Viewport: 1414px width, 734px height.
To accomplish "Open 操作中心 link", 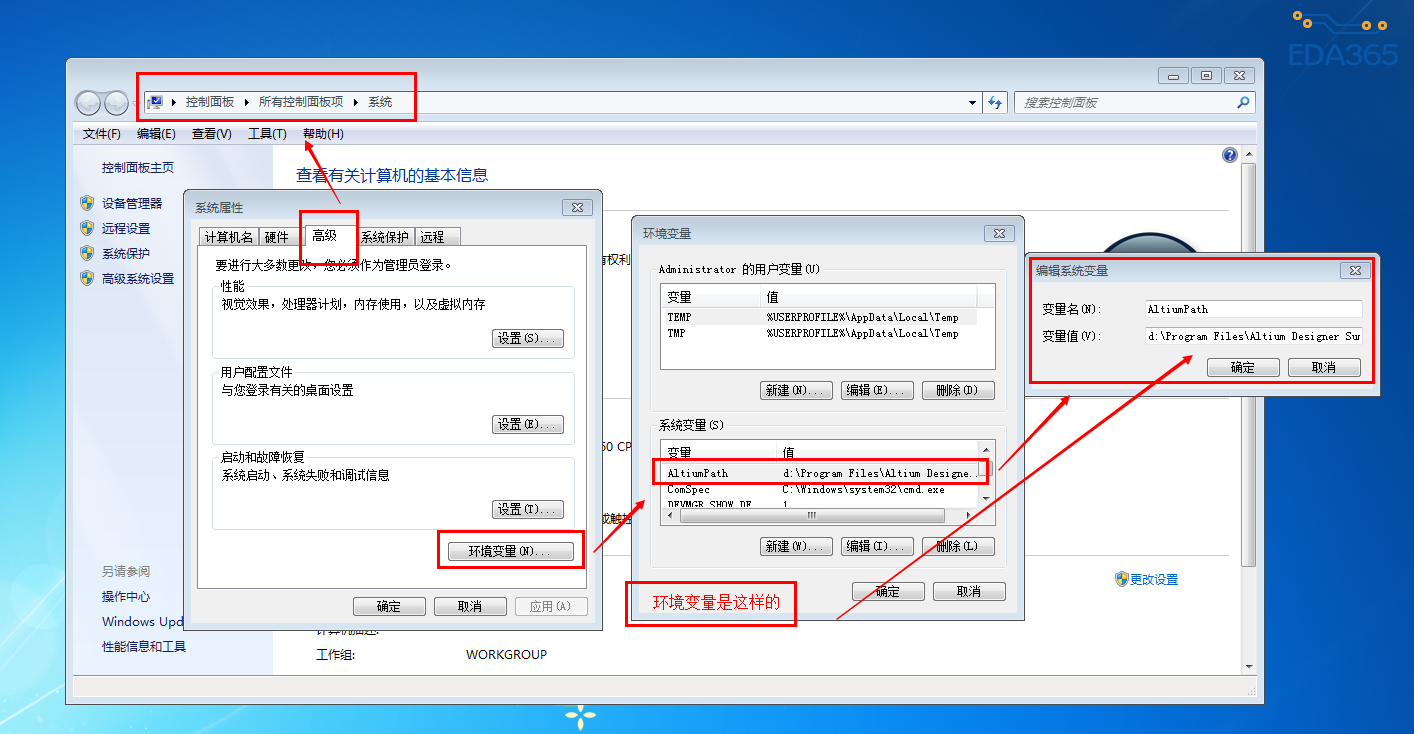I will click(x=126, y=596).
